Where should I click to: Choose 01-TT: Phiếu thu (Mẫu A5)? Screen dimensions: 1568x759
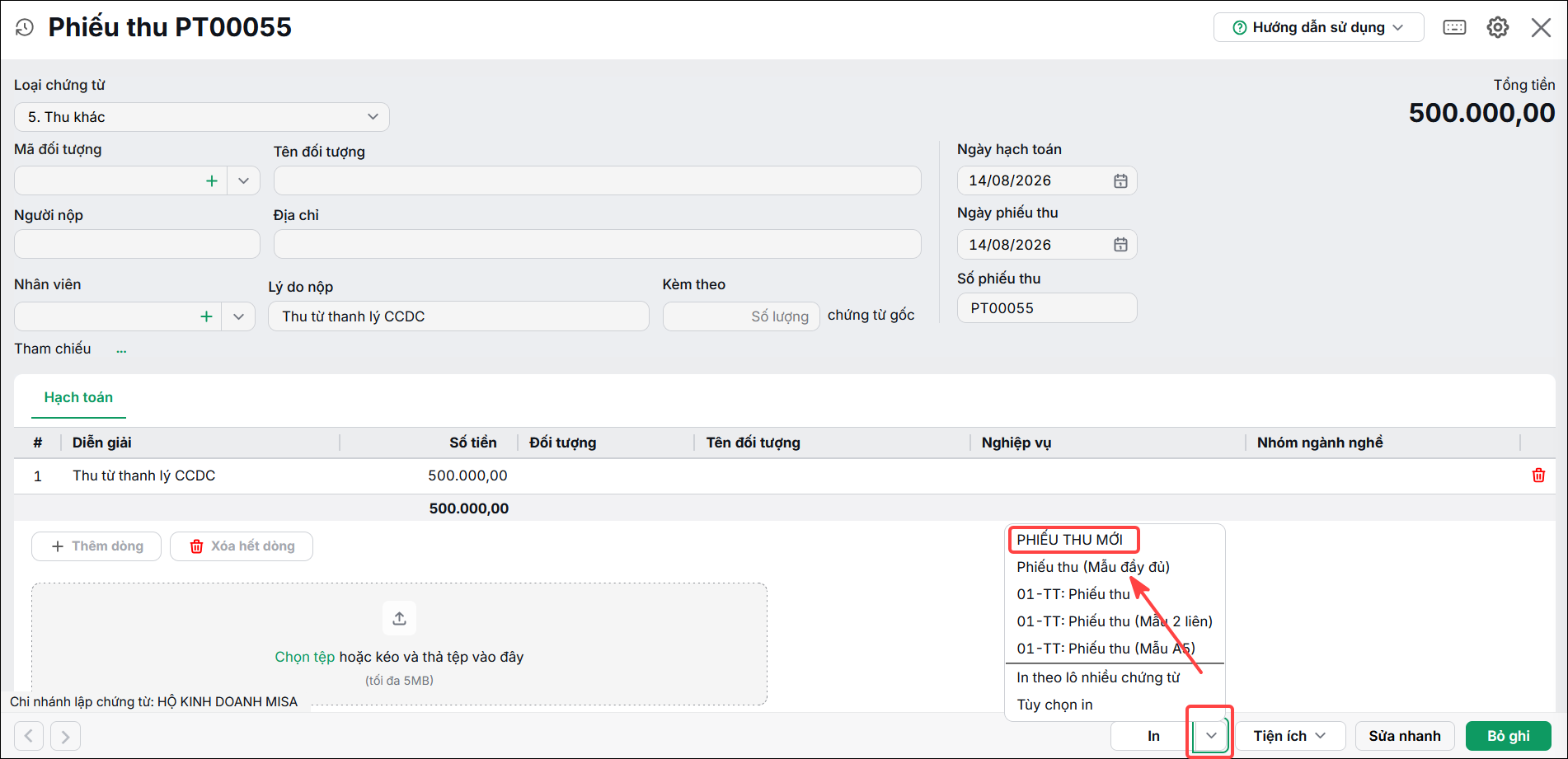coord(1106,649)
